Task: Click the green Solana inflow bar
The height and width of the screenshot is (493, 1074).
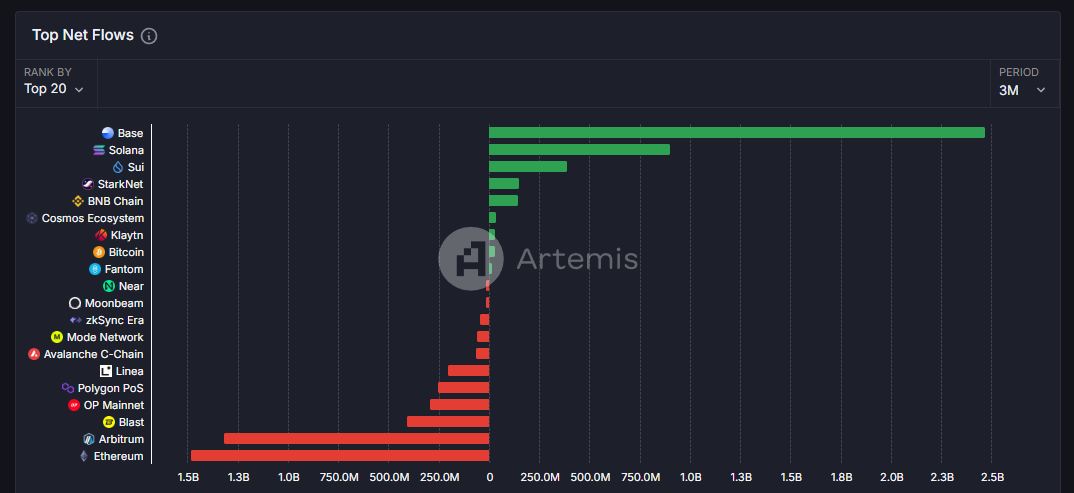Action: point(579,150)
